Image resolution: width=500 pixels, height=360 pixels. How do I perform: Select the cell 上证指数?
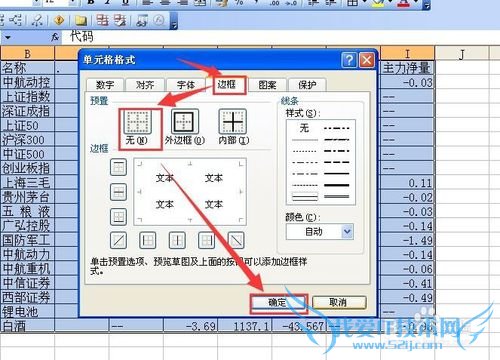tap(27, 96)
